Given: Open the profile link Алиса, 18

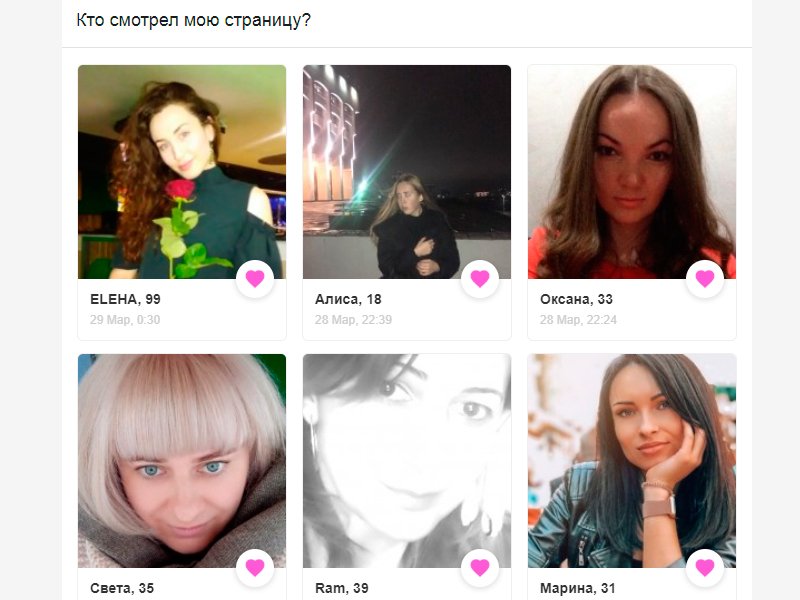Looking at the screenshot, I should pos(348,299).
